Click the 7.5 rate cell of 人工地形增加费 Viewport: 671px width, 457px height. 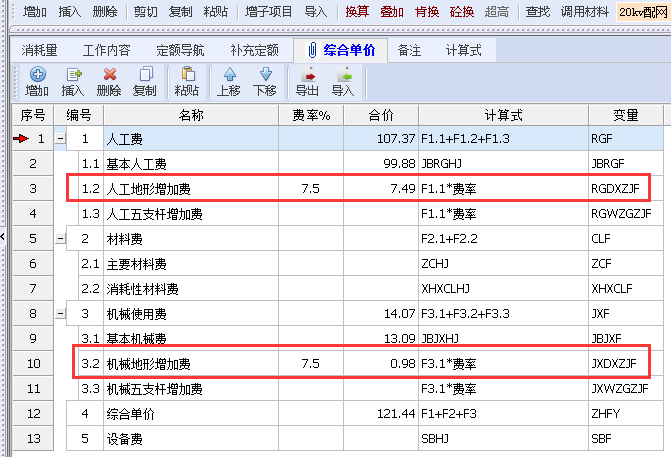point(311,189)
